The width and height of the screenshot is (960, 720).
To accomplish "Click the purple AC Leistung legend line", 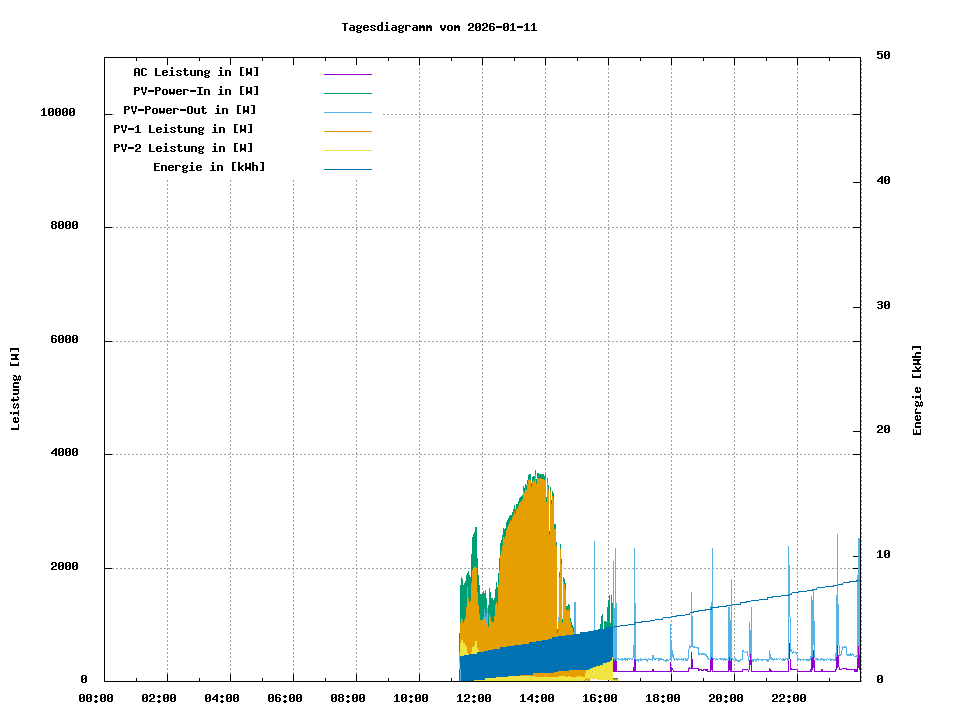I will tap(347, 74).
